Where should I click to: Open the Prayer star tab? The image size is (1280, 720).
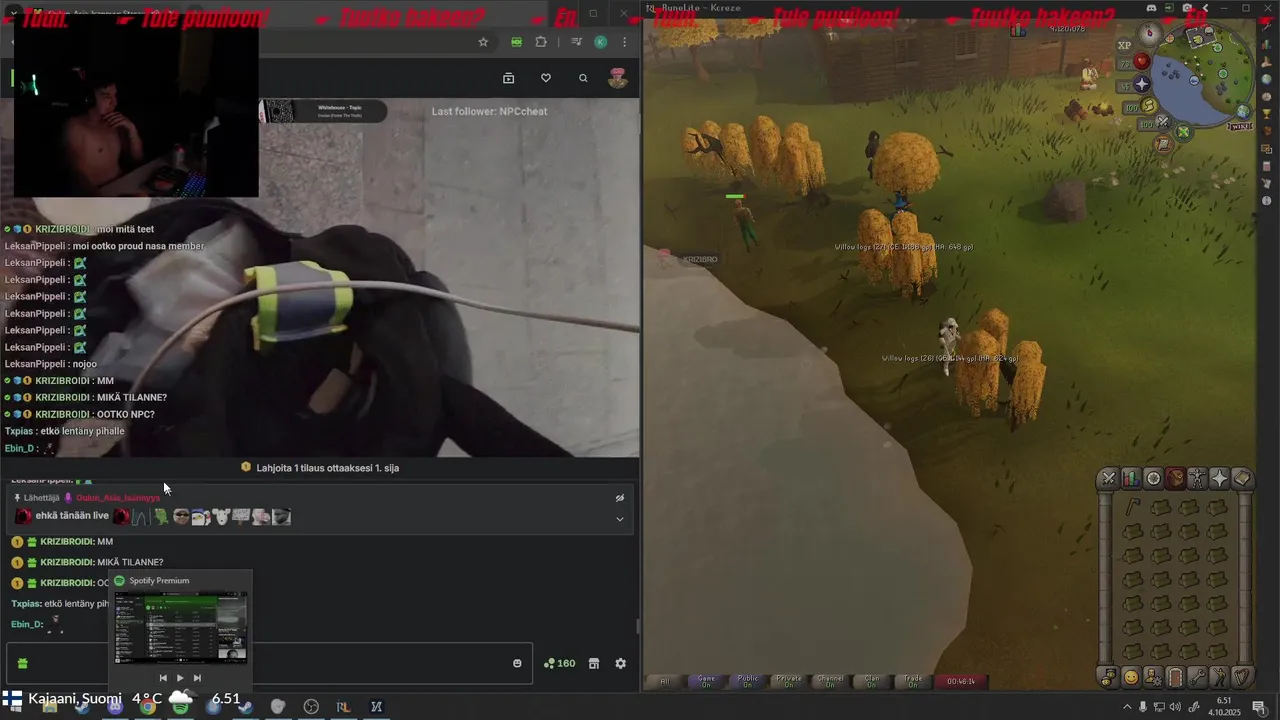1219,479
